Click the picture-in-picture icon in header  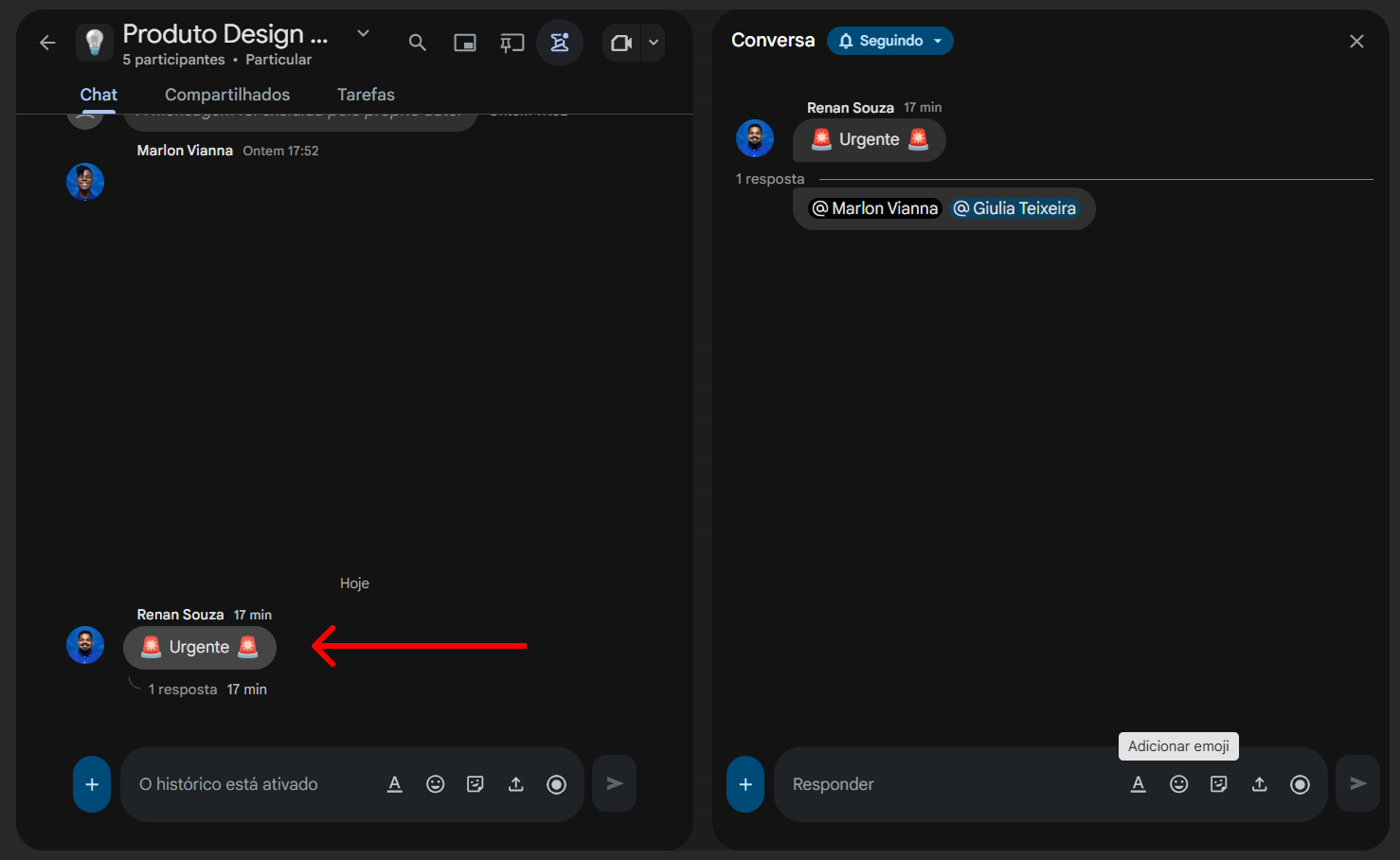click(465, 43)
